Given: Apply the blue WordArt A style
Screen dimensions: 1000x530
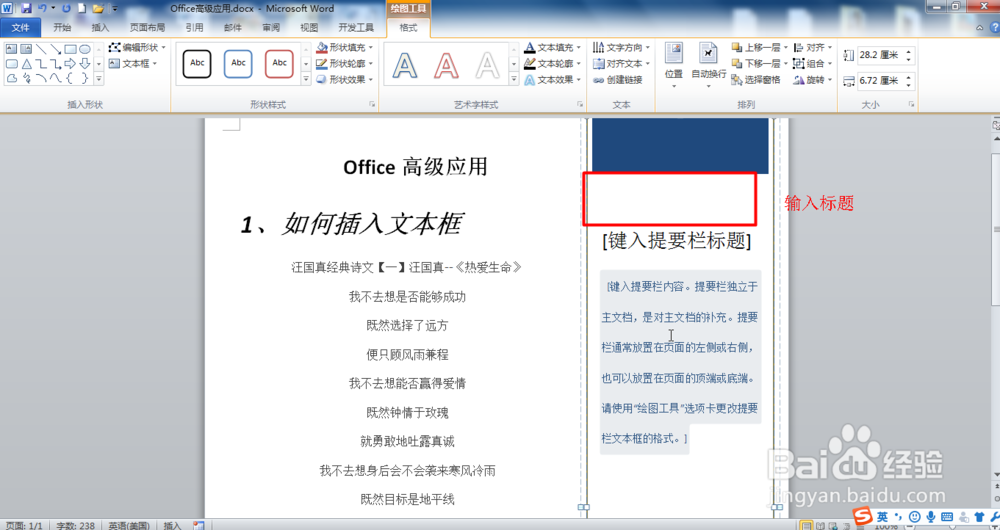Looking at the screenshot, I should [x=404, y=65].
